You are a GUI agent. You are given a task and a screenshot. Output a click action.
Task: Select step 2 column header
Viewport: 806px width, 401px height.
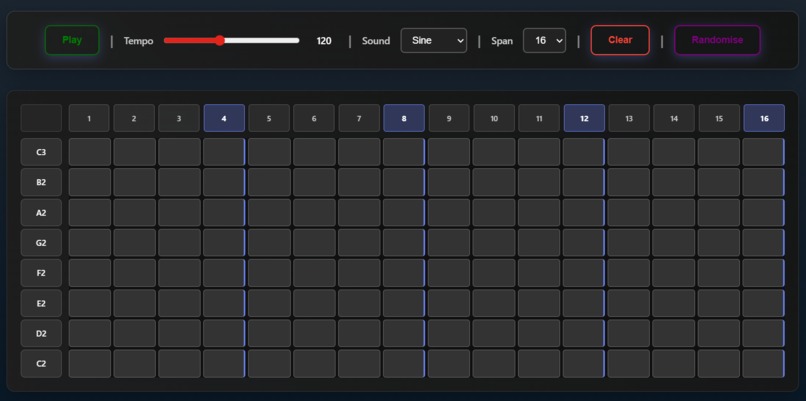tap(134, 118)
